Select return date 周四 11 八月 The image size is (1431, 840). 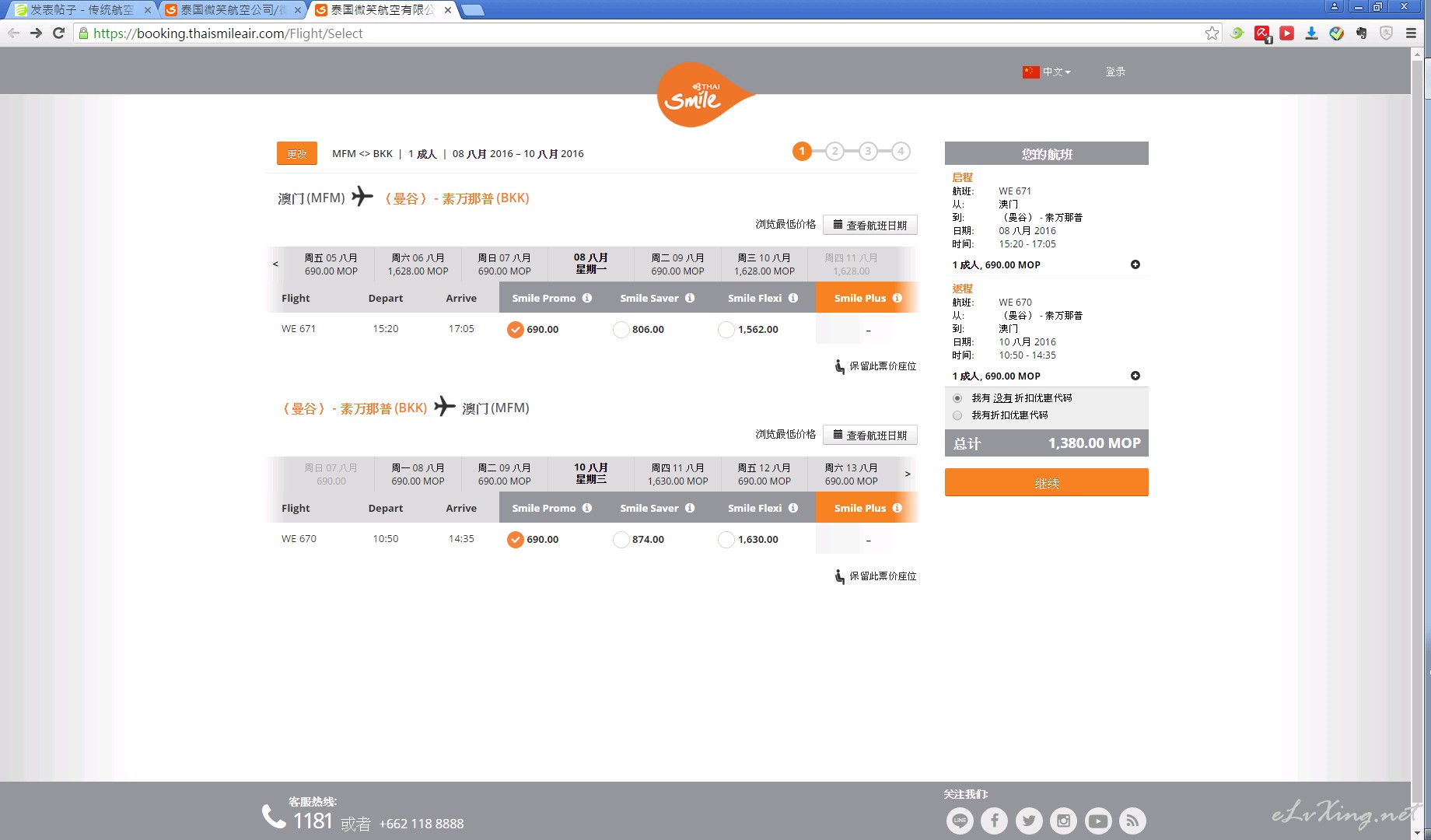(677, 474)
